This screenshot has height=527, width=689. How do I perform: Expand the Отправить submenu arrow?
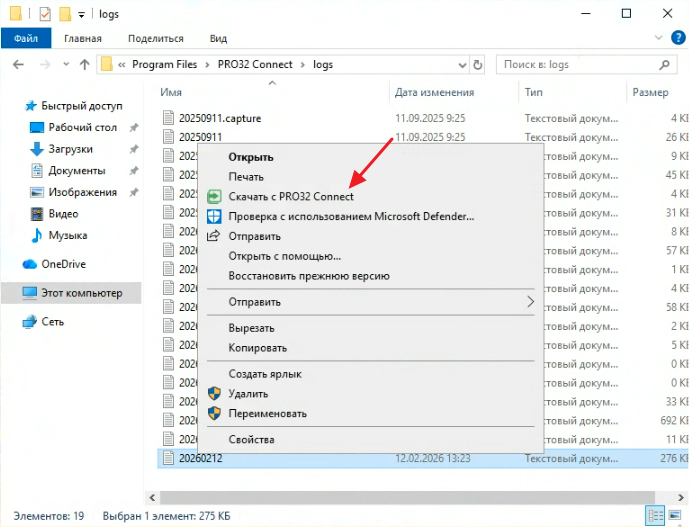530,302
